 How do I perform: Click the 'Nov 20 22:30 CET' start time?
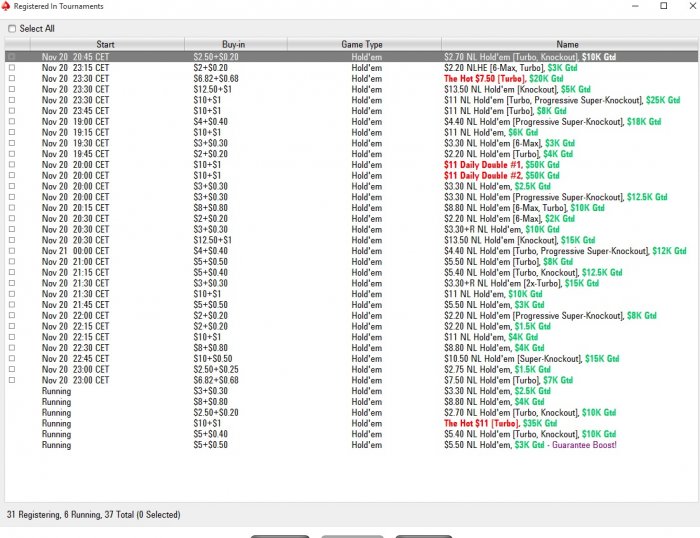click(75, 348)
